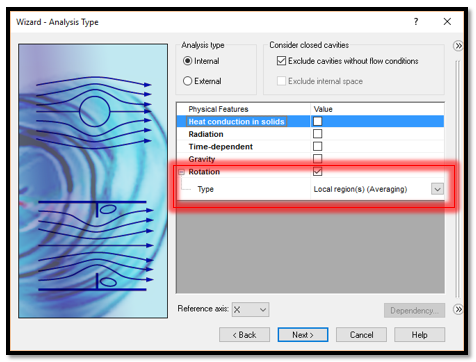The image size is (476, 362).
Task: Click the Next button
Action: pyautogui.click(x=303, y=335)
